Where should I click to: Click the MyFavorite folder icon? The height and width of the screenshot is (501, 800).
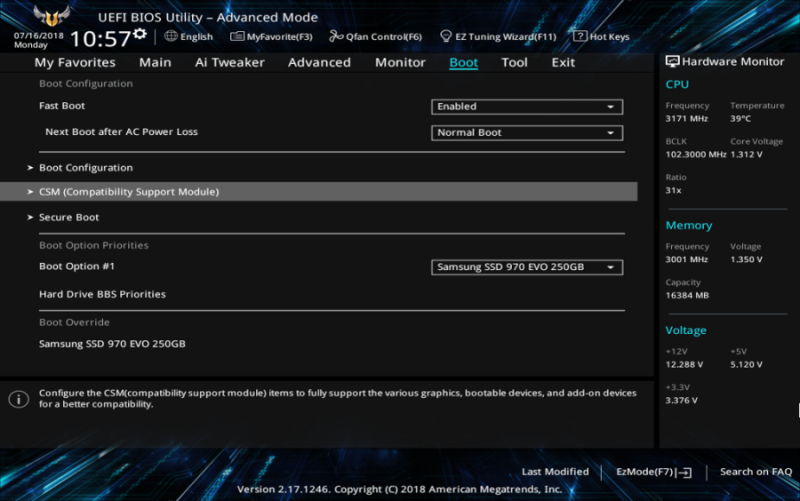(237, 36)
